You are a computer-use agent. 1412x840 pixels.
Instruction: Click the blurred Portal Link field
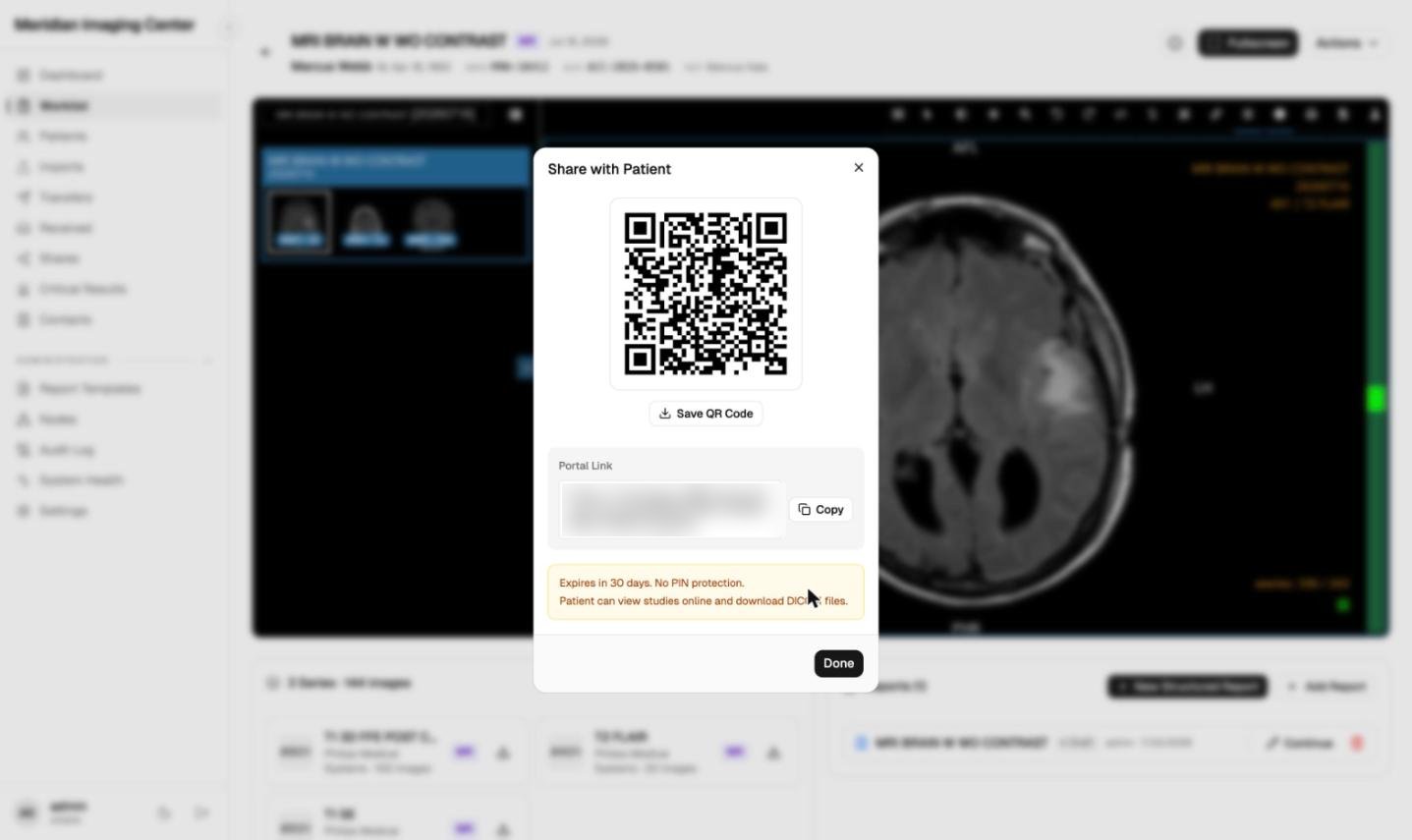(672, 509)
